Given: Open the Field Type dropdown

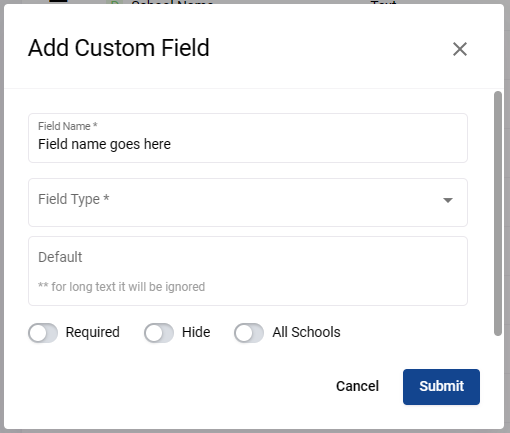Looking at the screenshot, I should (x=248, y=202).
